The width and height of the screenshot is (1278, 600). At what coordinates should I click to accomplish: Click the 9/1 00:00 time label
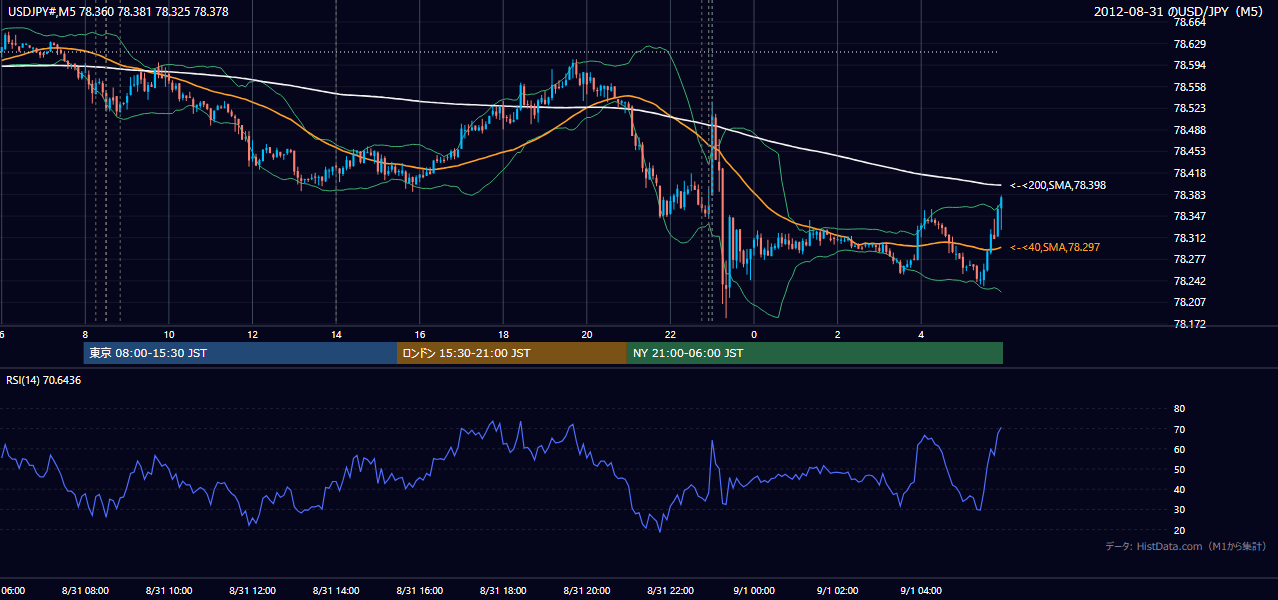pos(754,591)
